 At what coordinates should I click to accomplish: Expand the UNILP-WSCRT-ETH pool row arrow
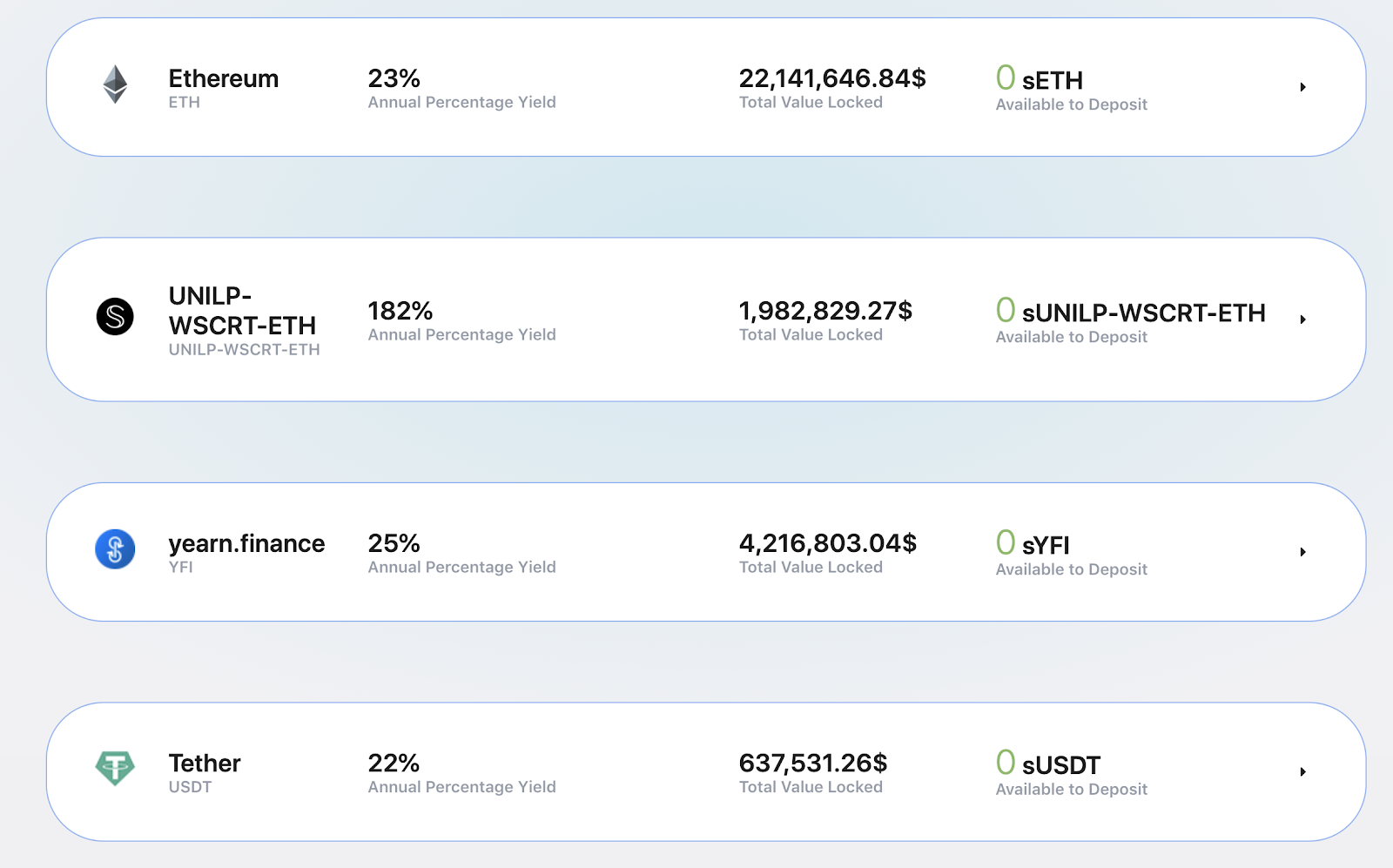click(x=1302, y=320)
